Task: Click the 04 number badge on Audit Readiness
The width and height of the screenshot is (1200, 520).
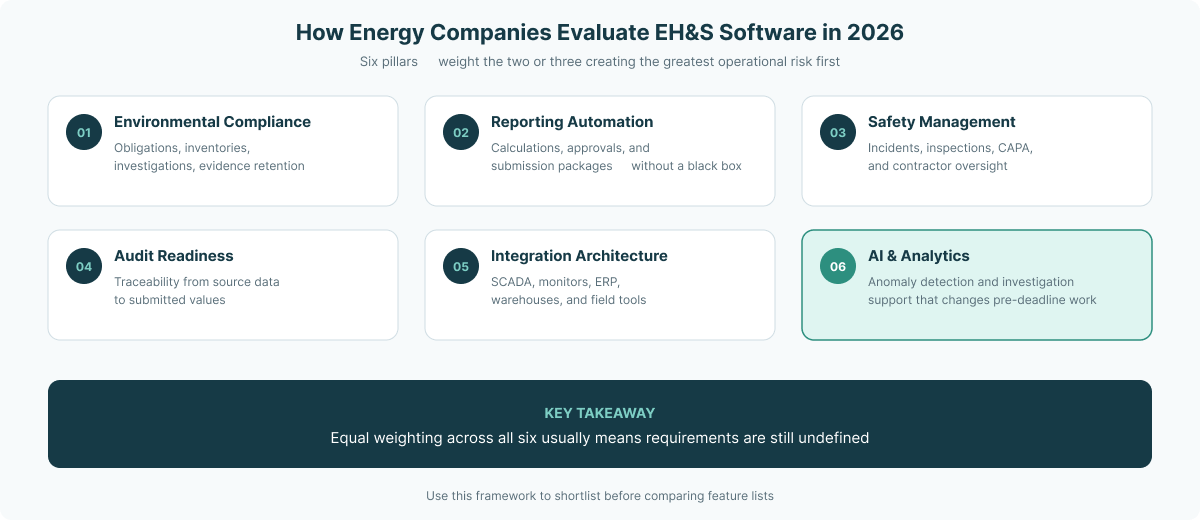Action: [84, 266]
